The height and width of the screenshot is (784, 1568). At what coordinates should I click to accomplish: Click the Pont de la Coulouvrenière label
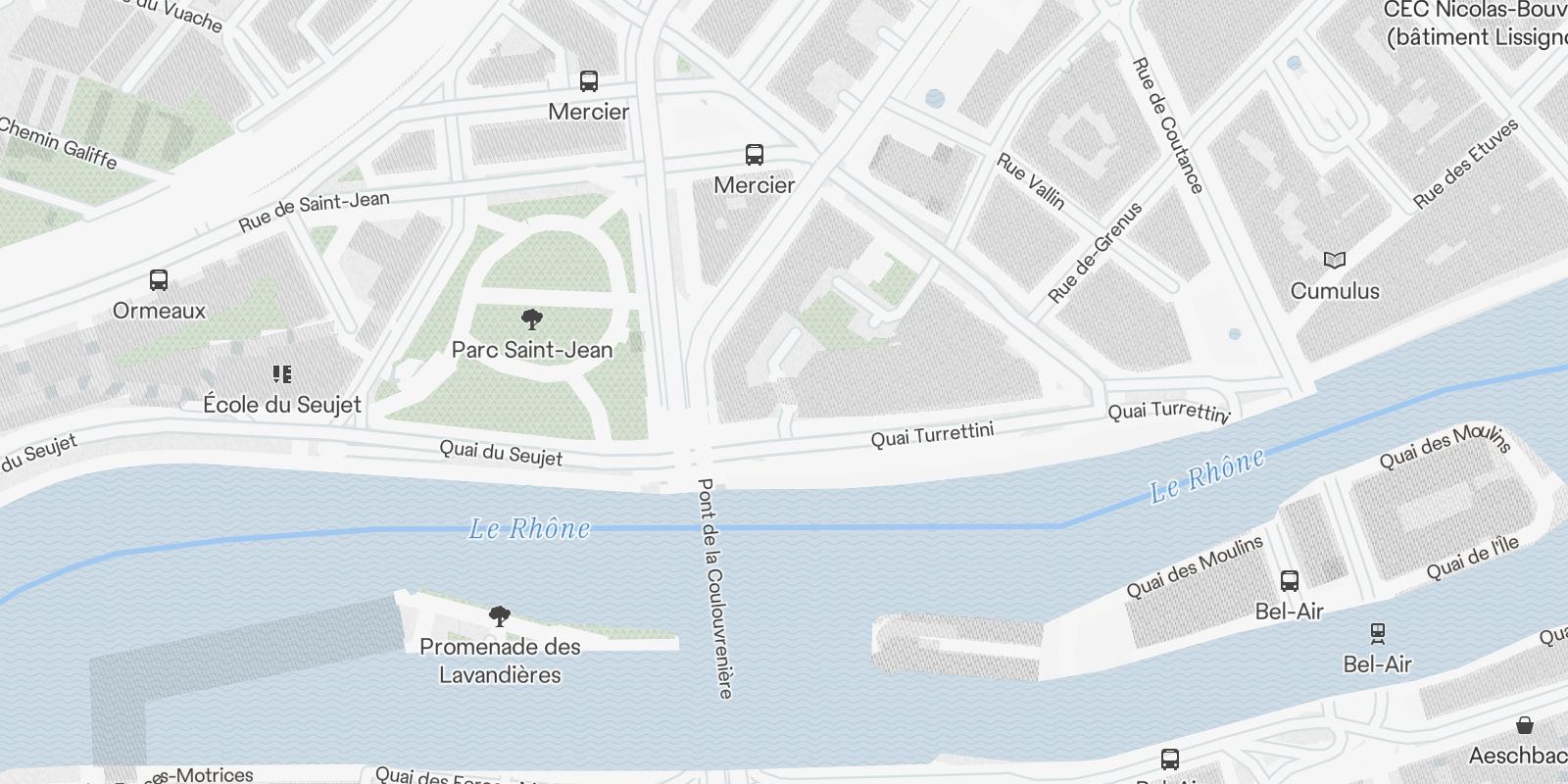pyautogui.click(x=714, y=588)
